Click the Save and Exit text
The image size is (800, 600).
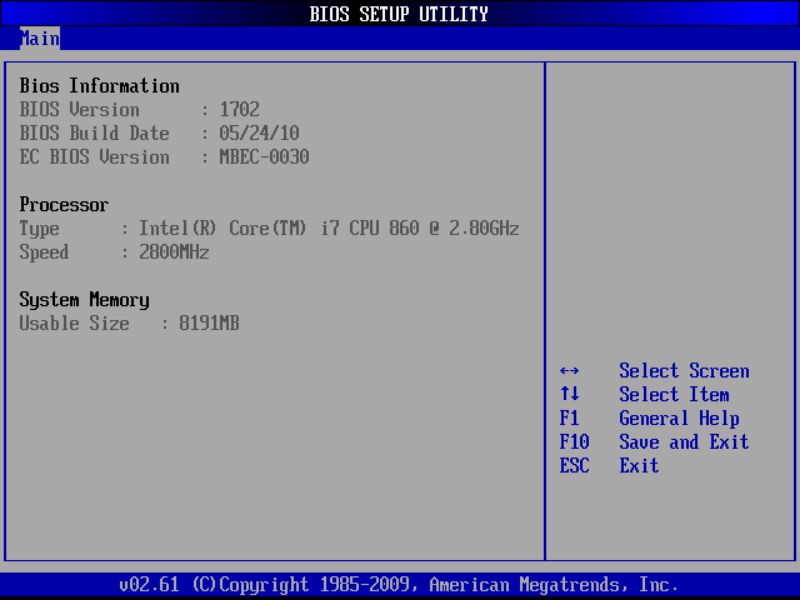[x=684, y=442]
